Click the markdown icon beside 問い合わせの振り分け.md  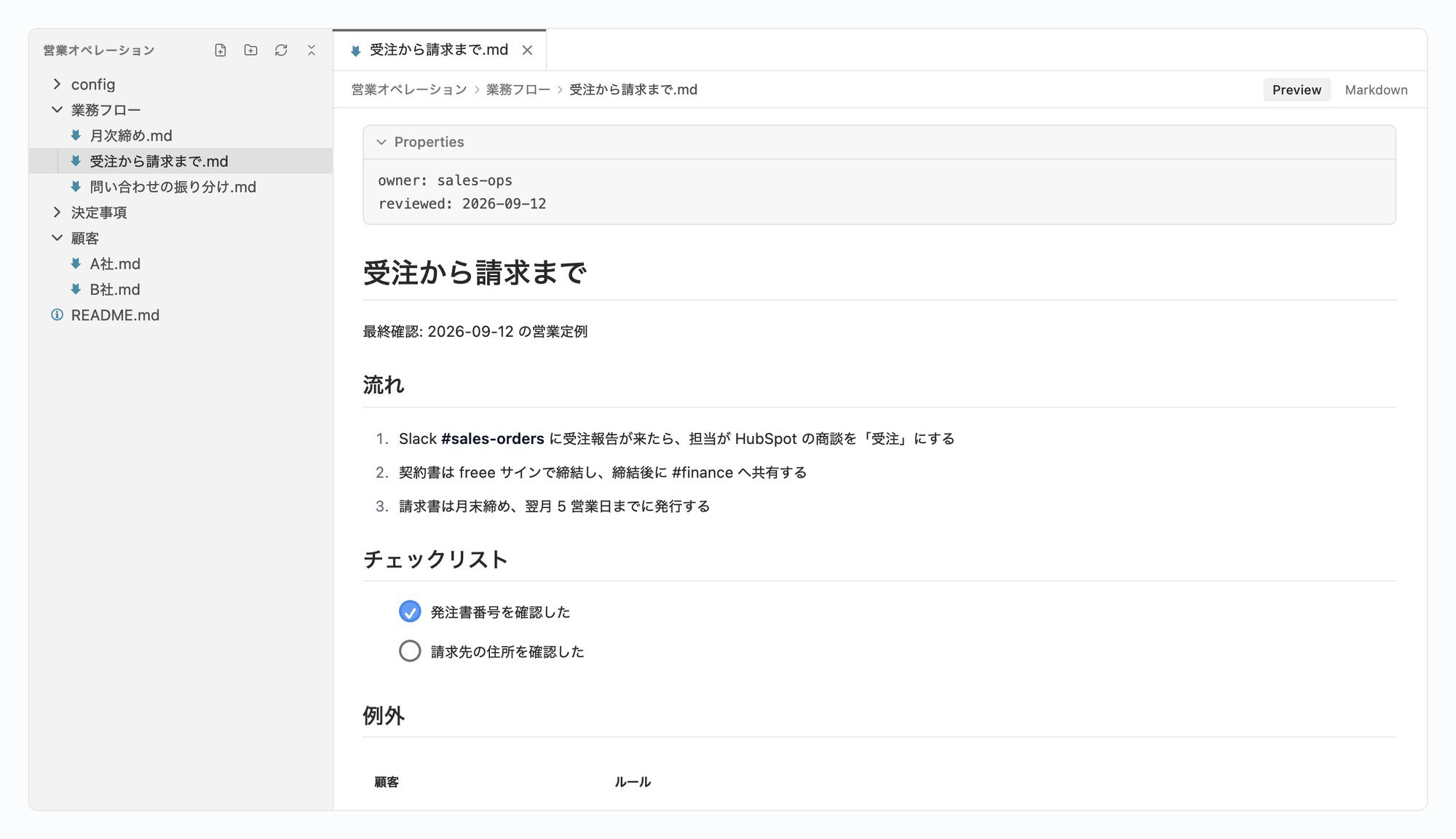click(x=76, y=187)
